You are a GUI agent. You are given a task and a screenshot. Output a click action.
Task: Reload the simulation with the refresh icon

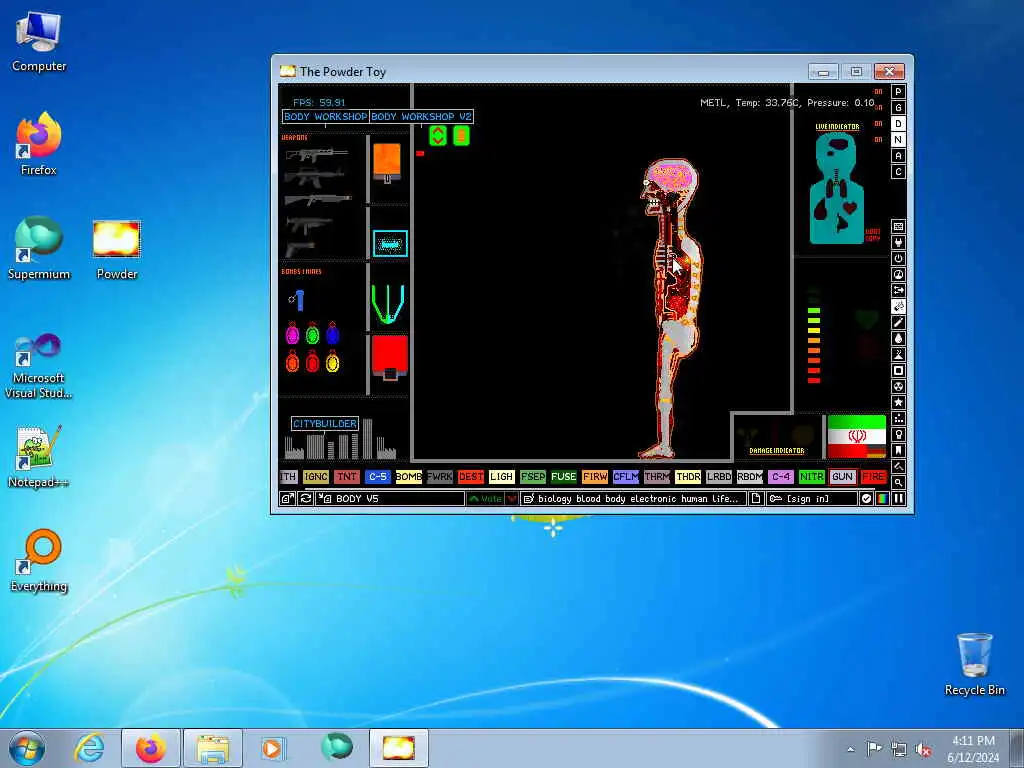pyautogui.click(x=306, y=498)
